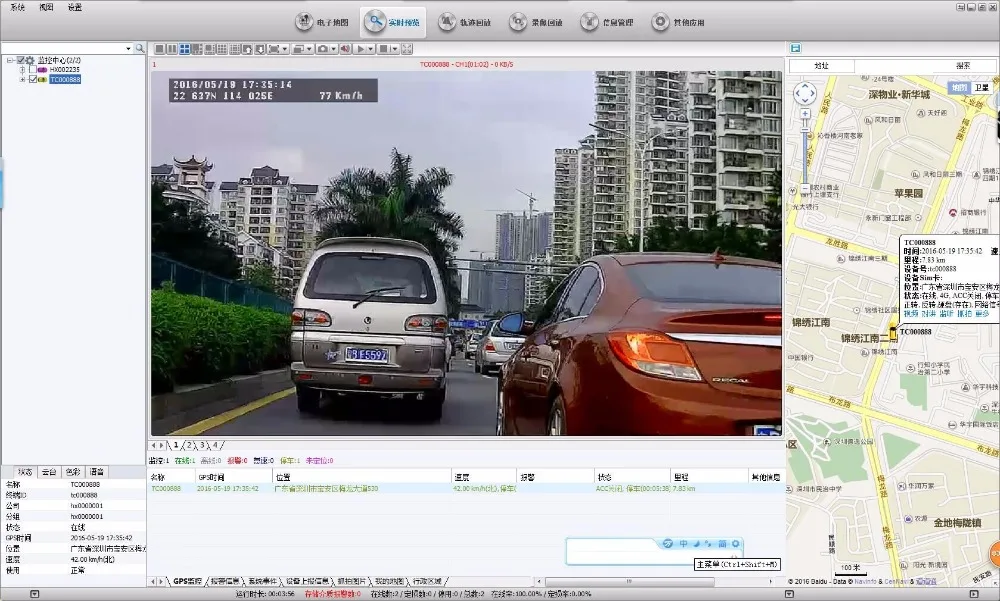The image size is (1000, 601).
Task: Click 更多 more link in map popup
Action: pyautogui.click(x=982, y=314)
